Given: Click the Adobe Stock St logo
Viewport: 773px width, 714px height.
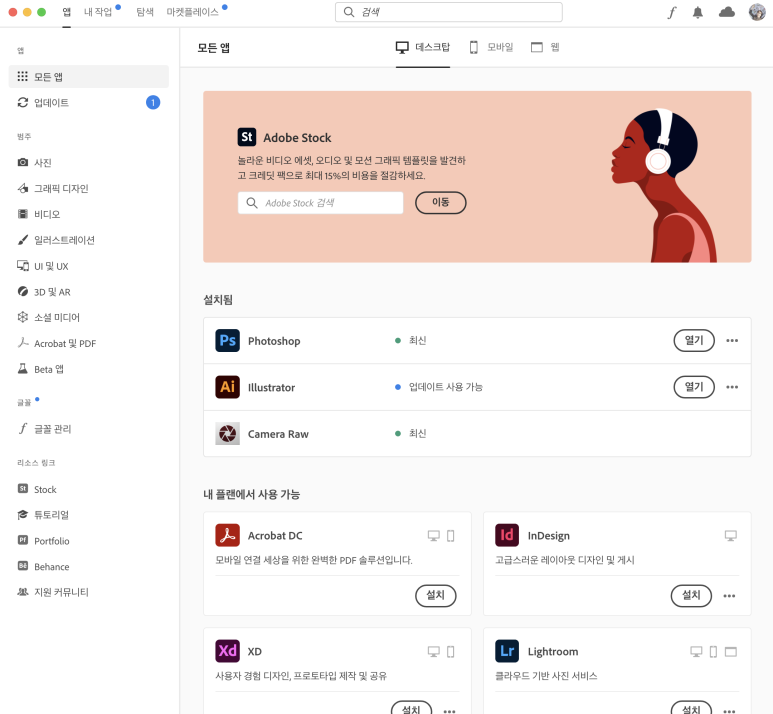Looking at the screenshot, I should click(246, 137).
